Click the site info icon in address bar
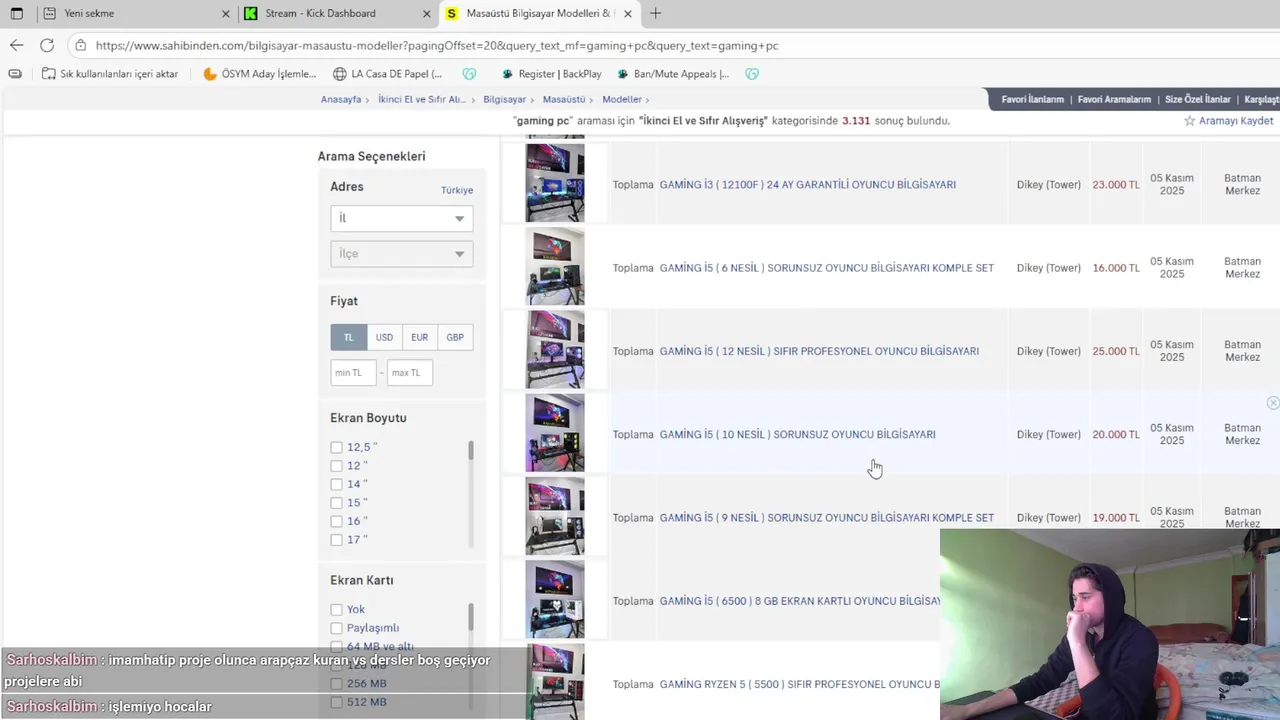The image size is (1280, 720). [x=81, y=45]
